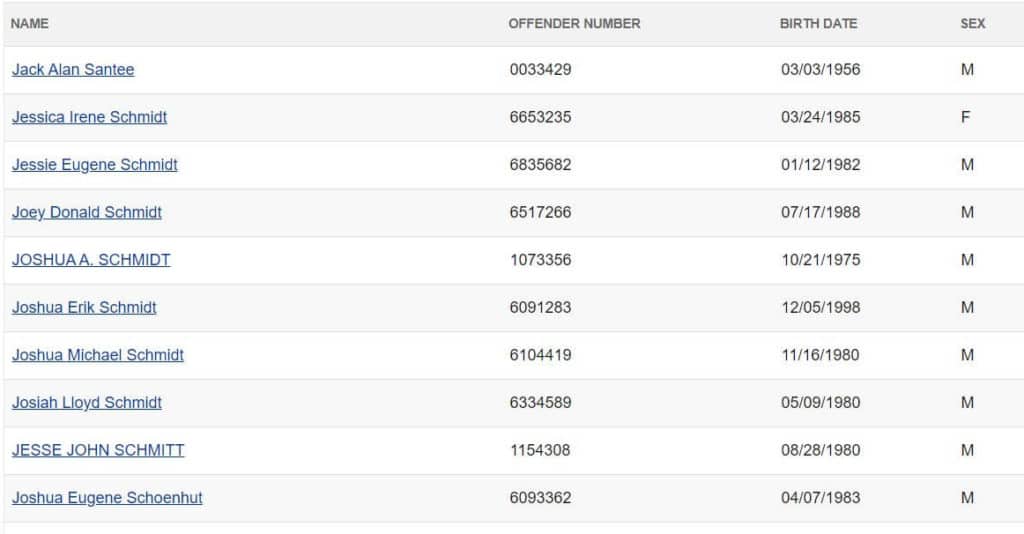Image resolution: width=1024 pixels, height=534 pixels.
Task: Select the birth date 12/05/1998 cell
Action: click(820, 307)
